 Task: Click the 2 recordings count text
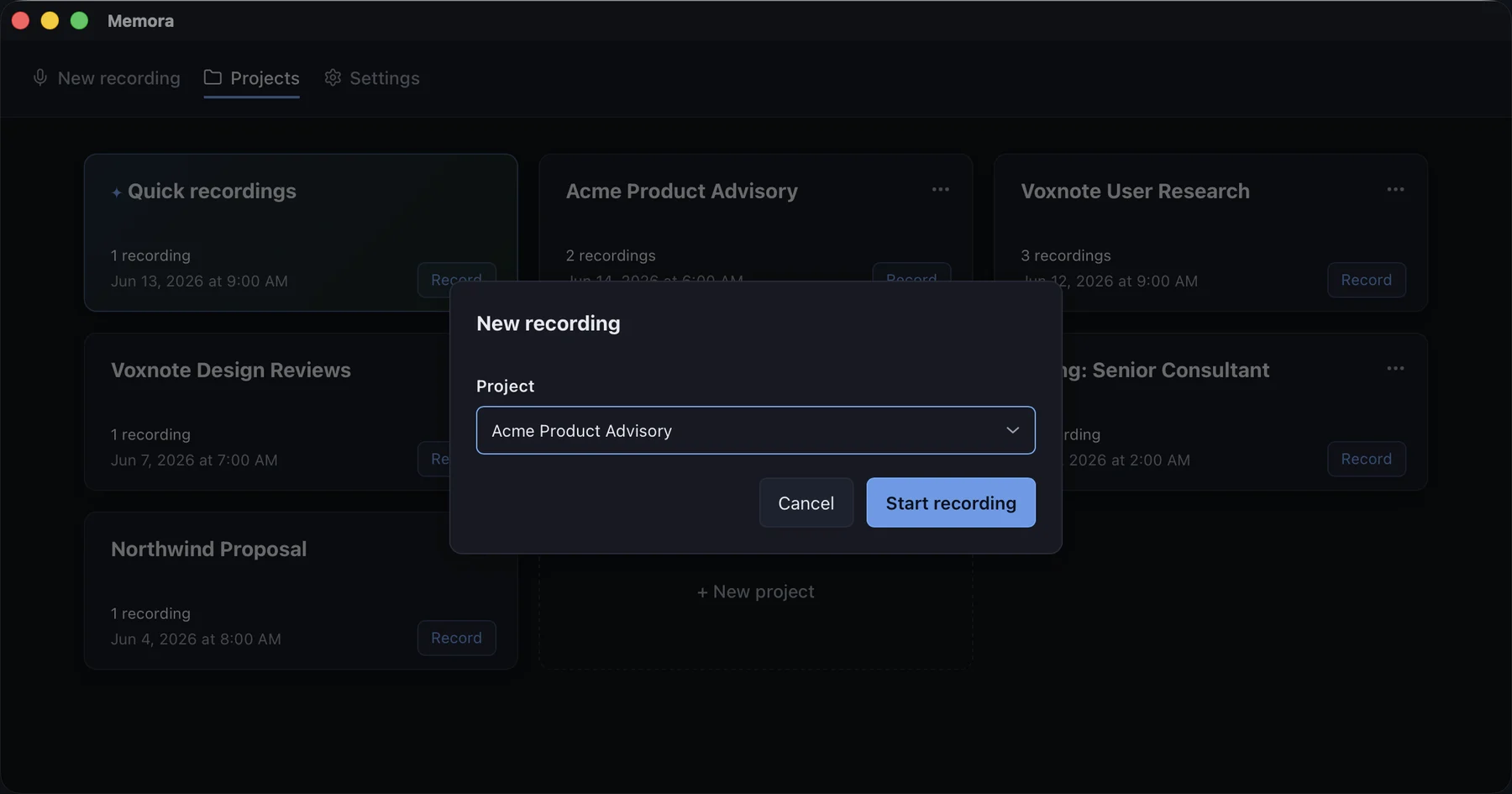[611, 255]
